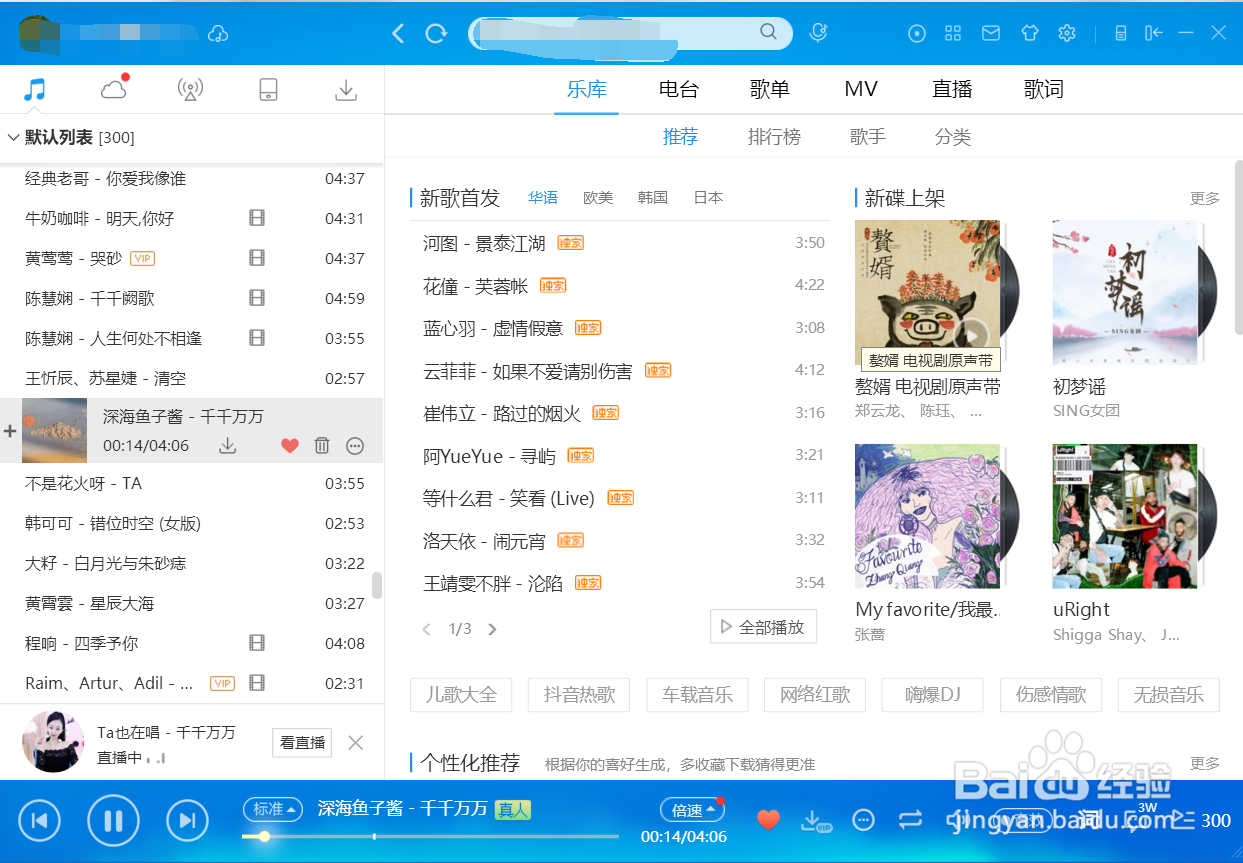Open the 标准 audio quality dropdown
This screenshot has width=1243, height=863.
point(273,809)
